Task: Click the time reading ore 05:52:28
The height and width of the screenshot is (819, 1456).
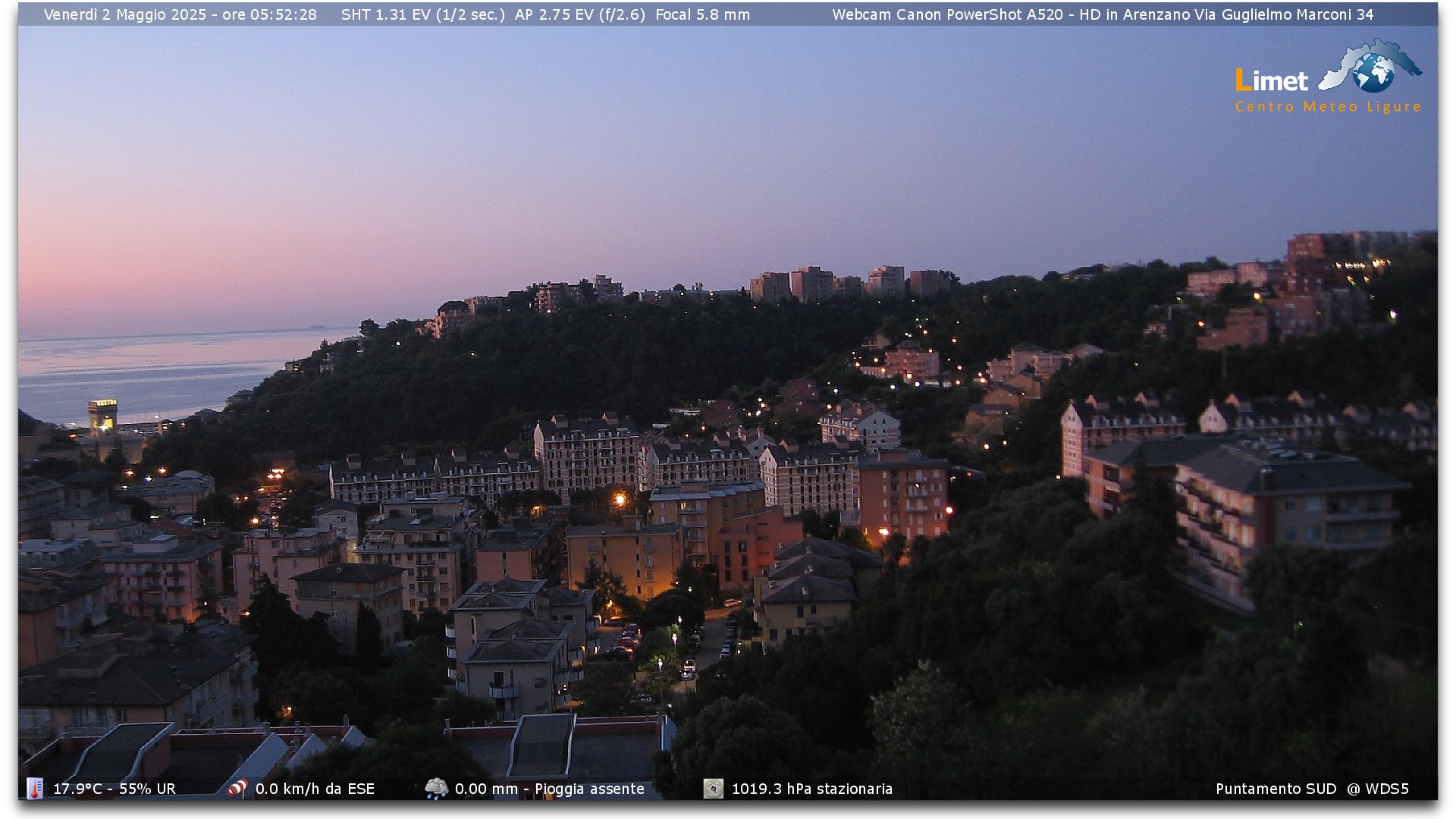Action: click(x=269, y=14)
